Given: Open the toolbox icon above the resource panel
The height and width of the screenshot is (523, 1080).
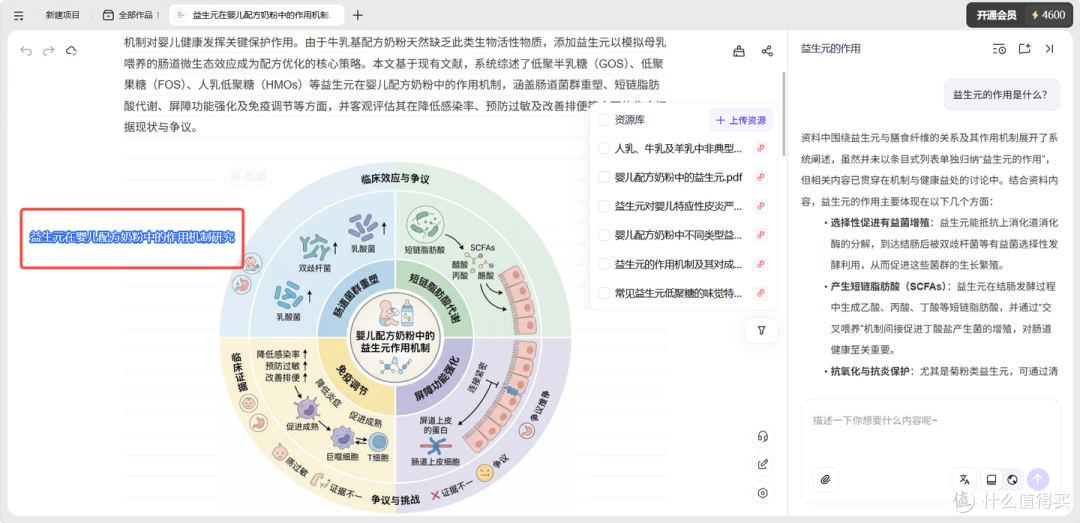Looking at the screenshot, I should tap(739, 51).
